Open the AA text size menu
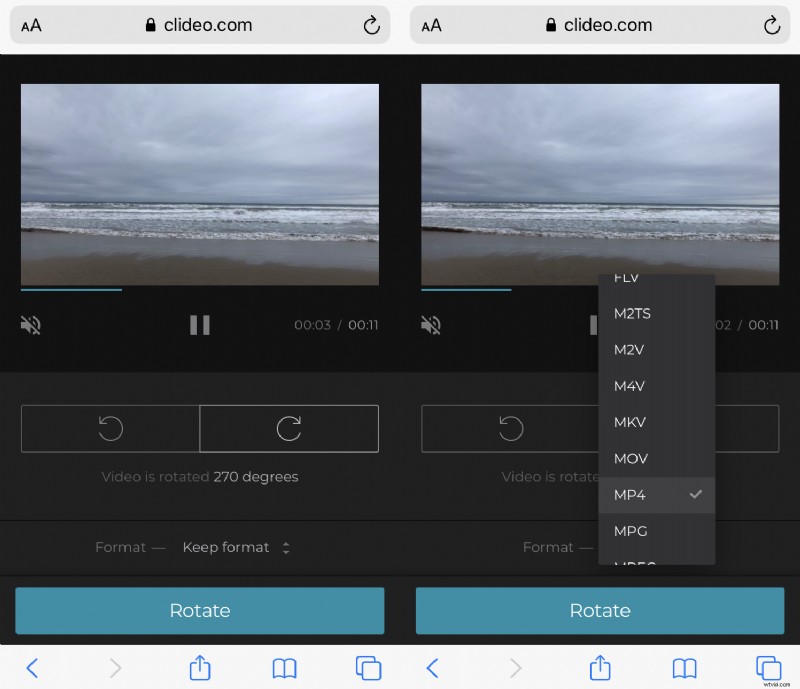800x689 pixels. click(x=31, y=24)
